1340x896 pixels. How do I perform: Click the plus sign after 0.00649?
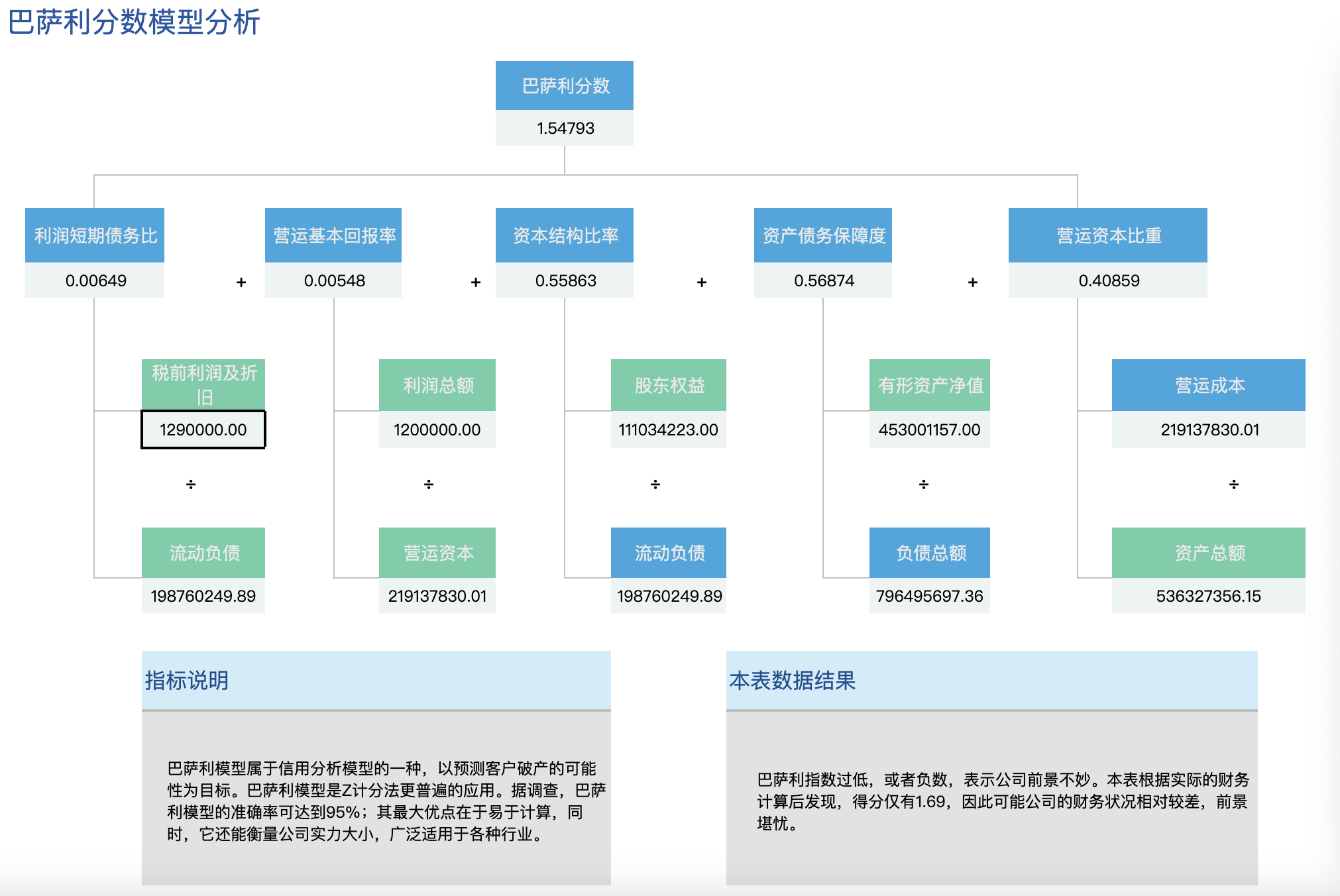[x=241, y=282]
